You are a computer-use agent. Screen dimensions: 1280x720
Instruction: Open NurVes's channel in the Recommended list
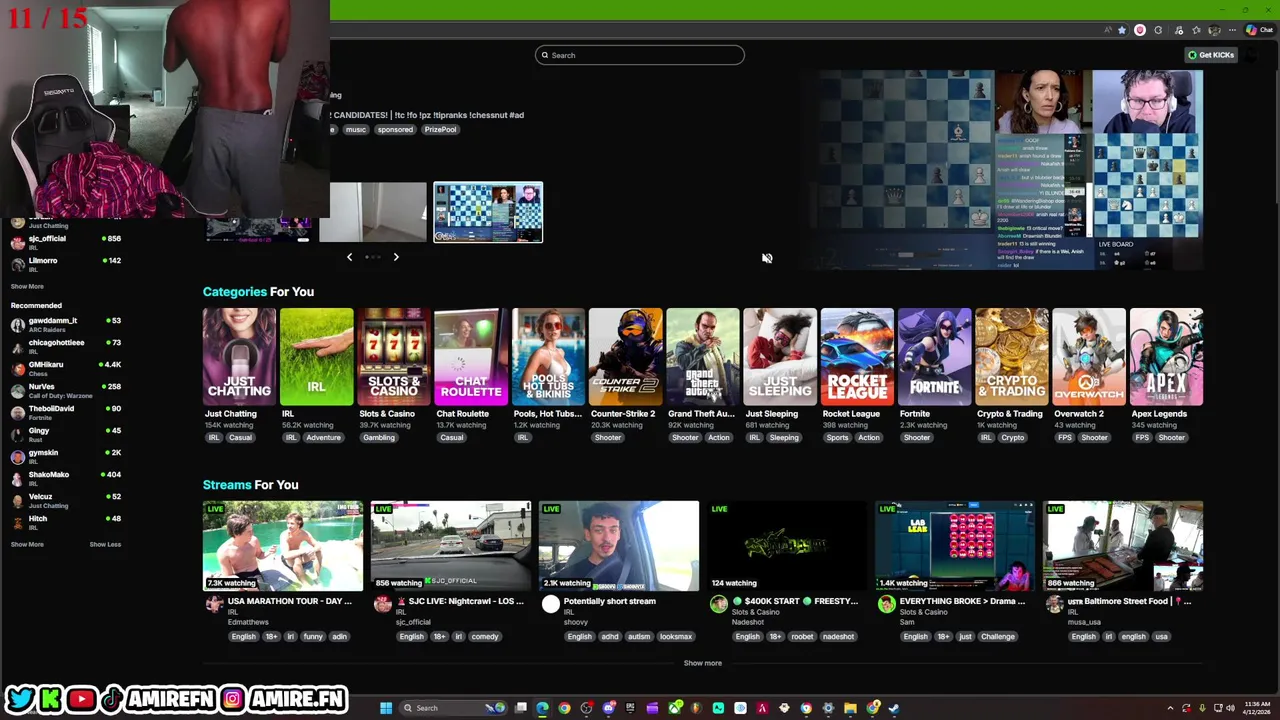(65, 391)
